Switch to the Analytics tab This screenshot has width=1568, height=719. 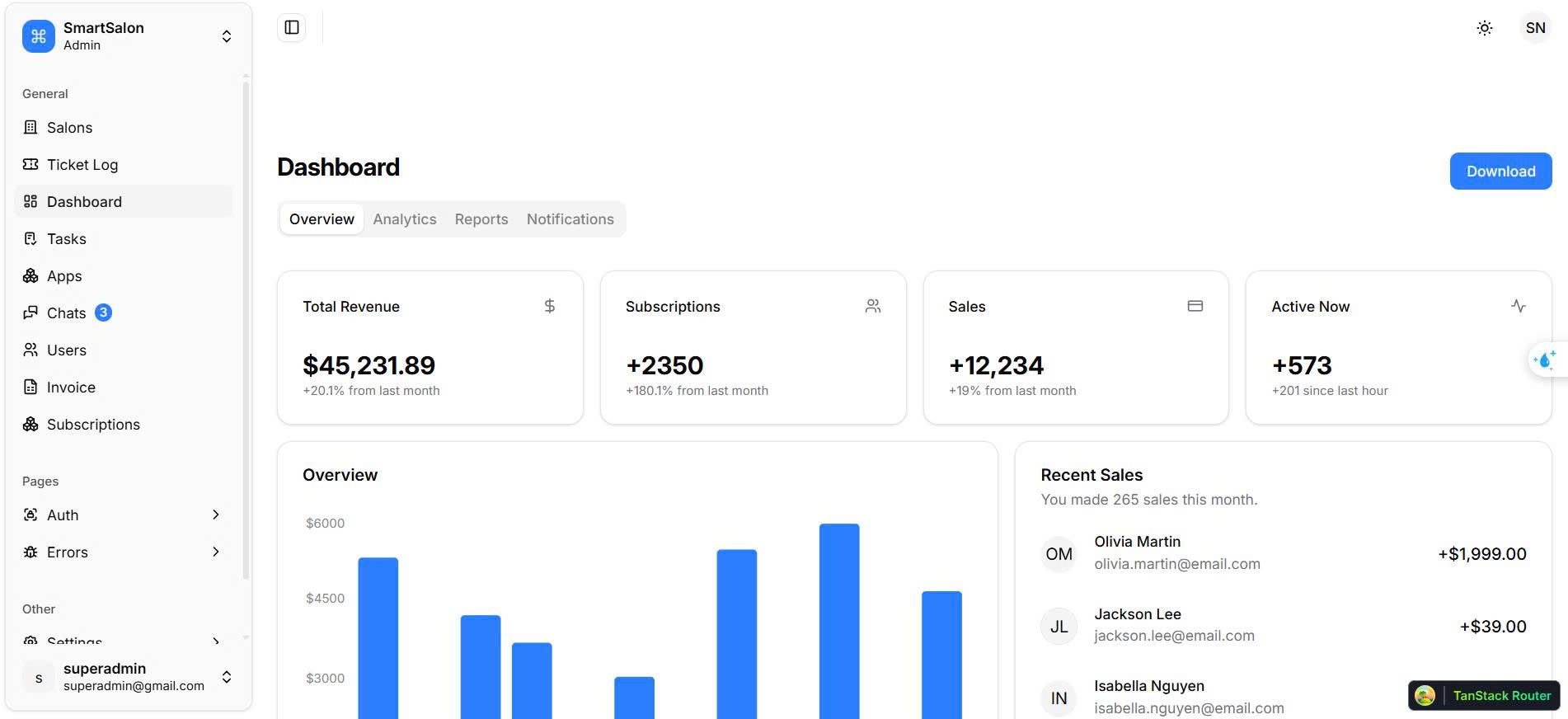pyautogui.click(x=405, y=219)
